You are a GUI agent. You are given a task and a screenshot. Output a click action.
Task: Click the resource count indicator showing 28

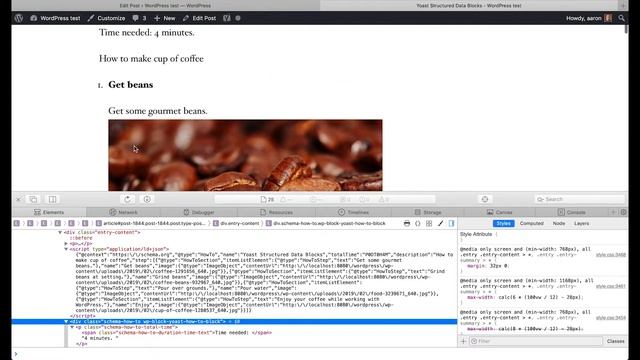coord(267,200)
